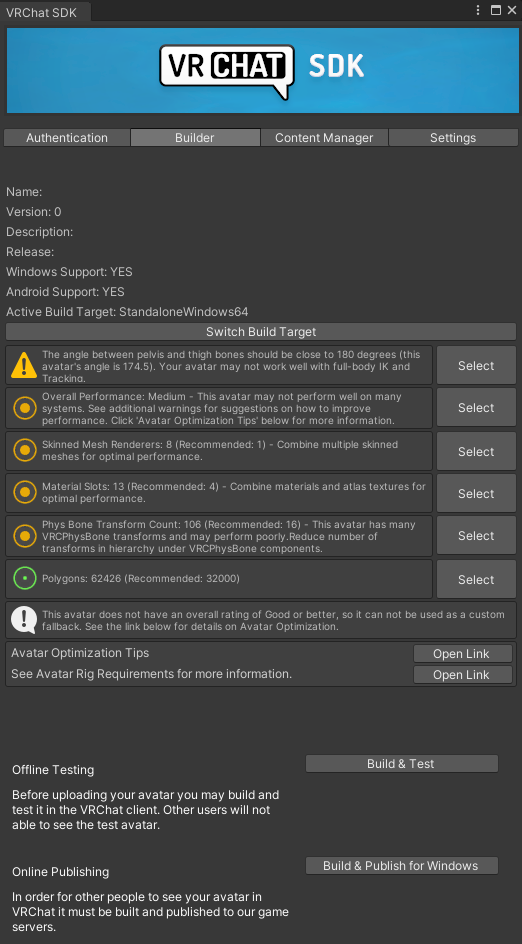Image resolution: width=522 pixels, height=944 pixels.
Task: Click the yellow warning triangle icon
Action: click(x=24, y=365)
